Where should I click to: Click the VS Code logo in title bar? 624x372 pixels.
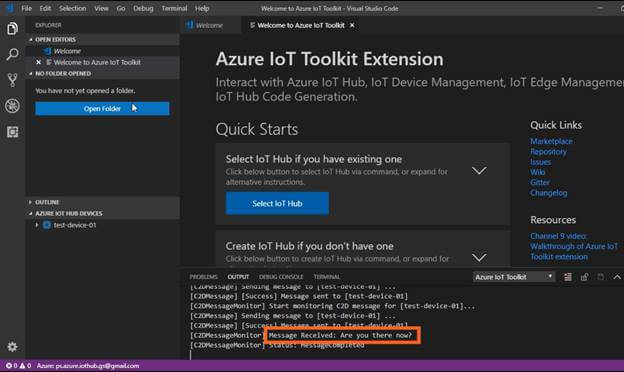(x=10, y=8)
